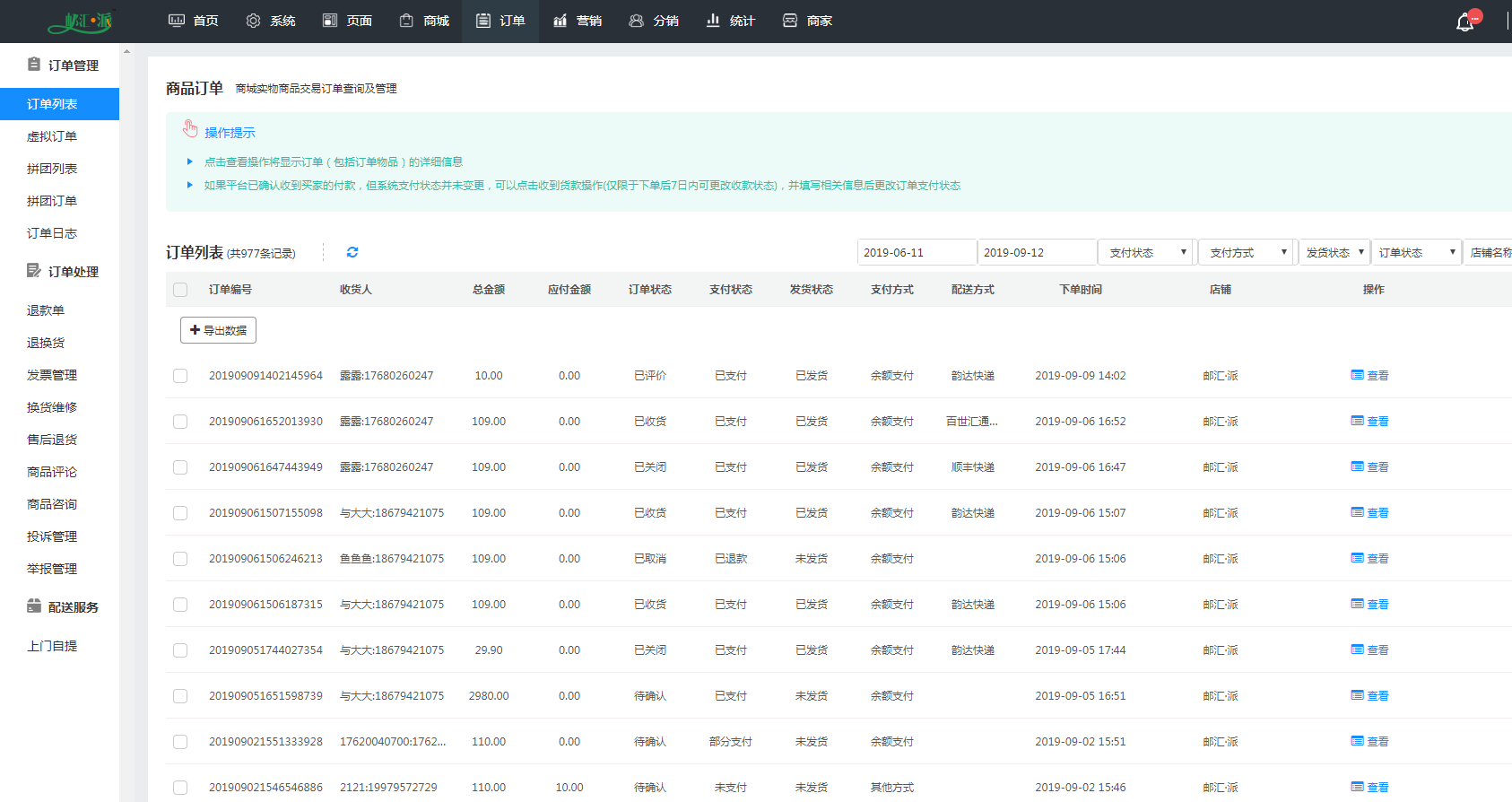The width and height of the screenshot is (1512, 802).
Task: Click the refresh icon beside 订单列表
Action: click(x=352, y=252)
